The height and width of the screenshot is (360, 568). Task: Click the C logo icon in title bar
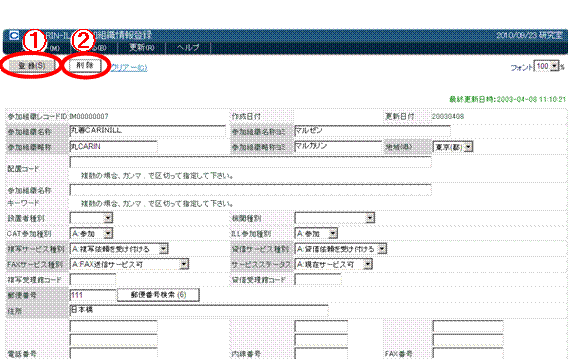click(x=14, y=35)
